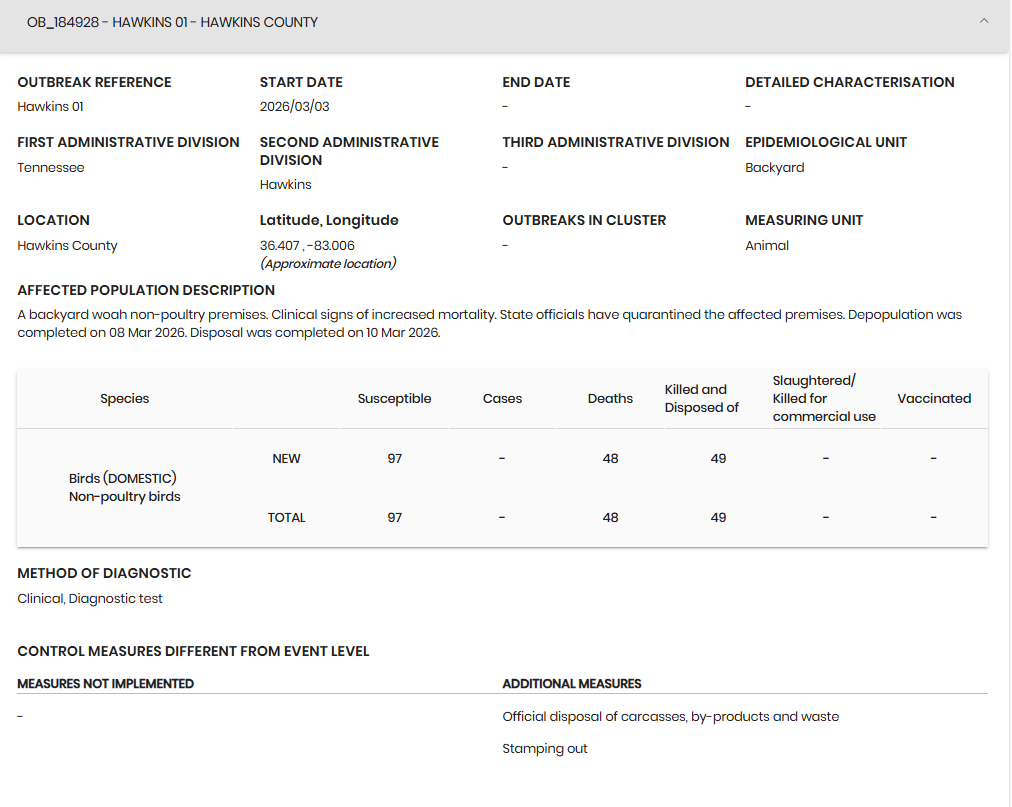Click the Cases column header
Viewport: 1012px width, 807px height.
tap(502, 399)
